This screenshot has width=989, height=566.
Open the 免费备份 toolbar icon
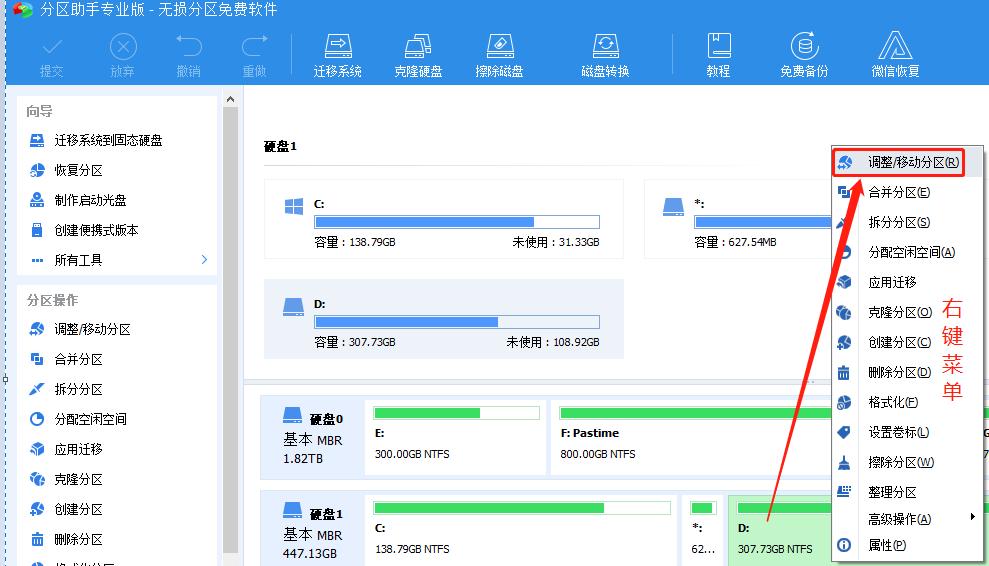[804, 56]
